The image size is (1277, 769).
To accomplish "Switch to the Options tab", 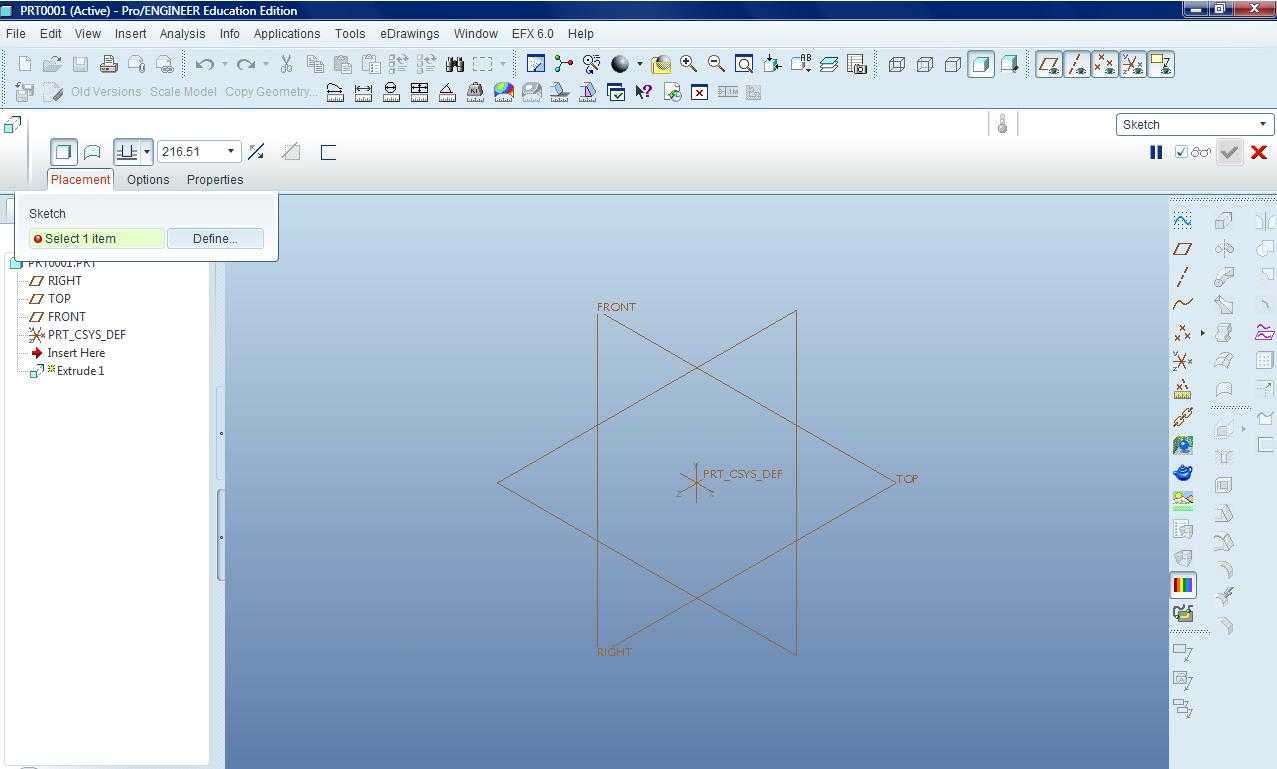I will [148, 180].
